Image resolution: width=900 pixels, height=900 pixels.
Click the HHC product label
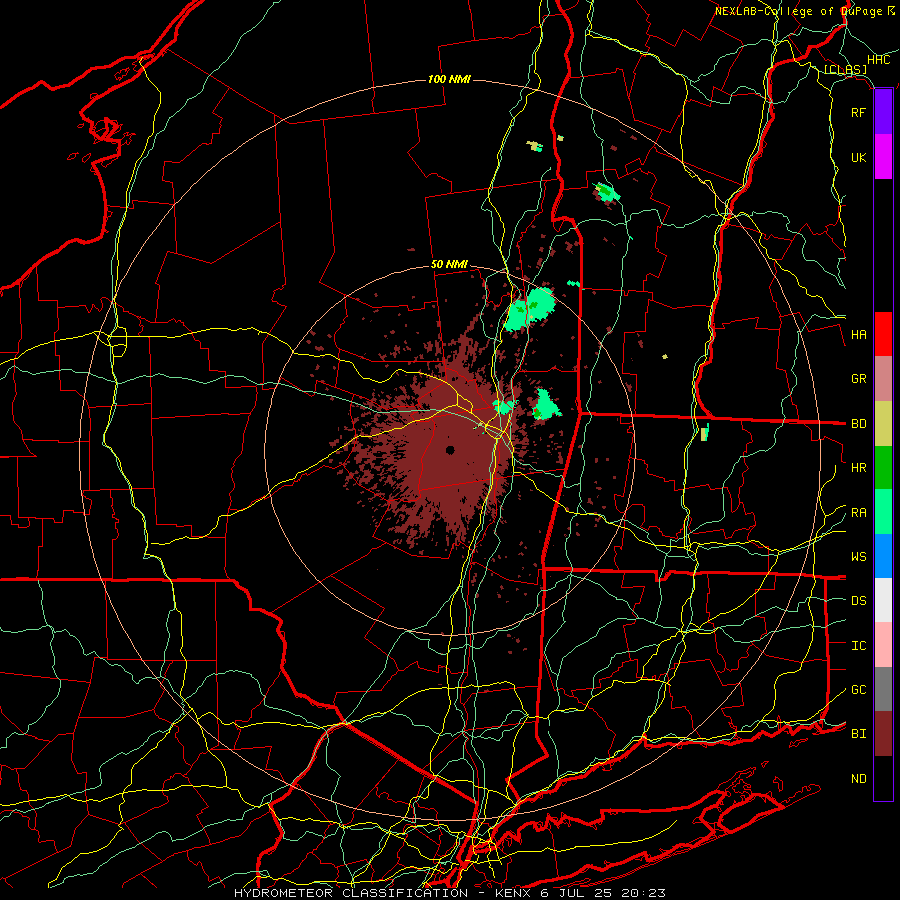(x=878, y=60)
